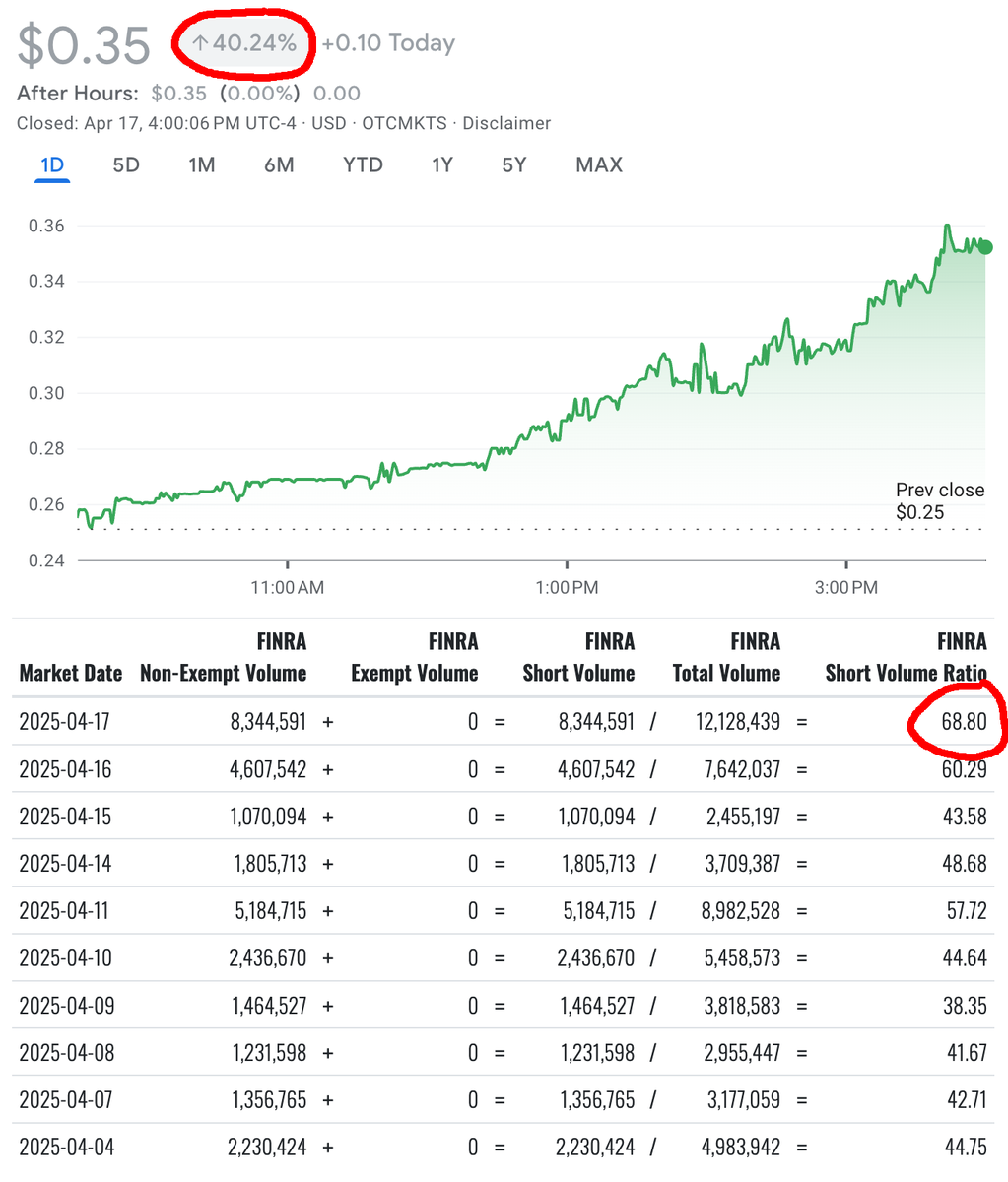Screen dimensions: 1008x1182
Task: Click the After Hours label
Action: pos(78,94)
